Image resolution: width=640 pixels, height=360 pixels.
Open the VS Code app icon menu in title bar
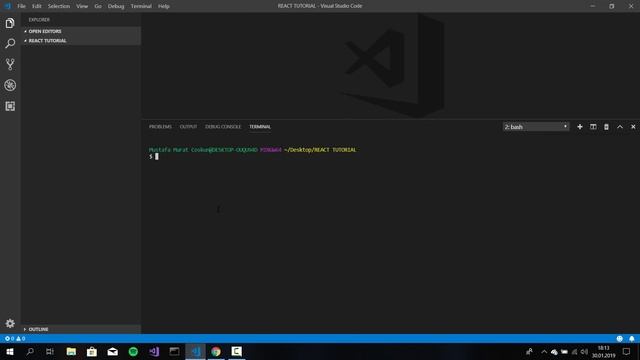[x=7, y=6]
